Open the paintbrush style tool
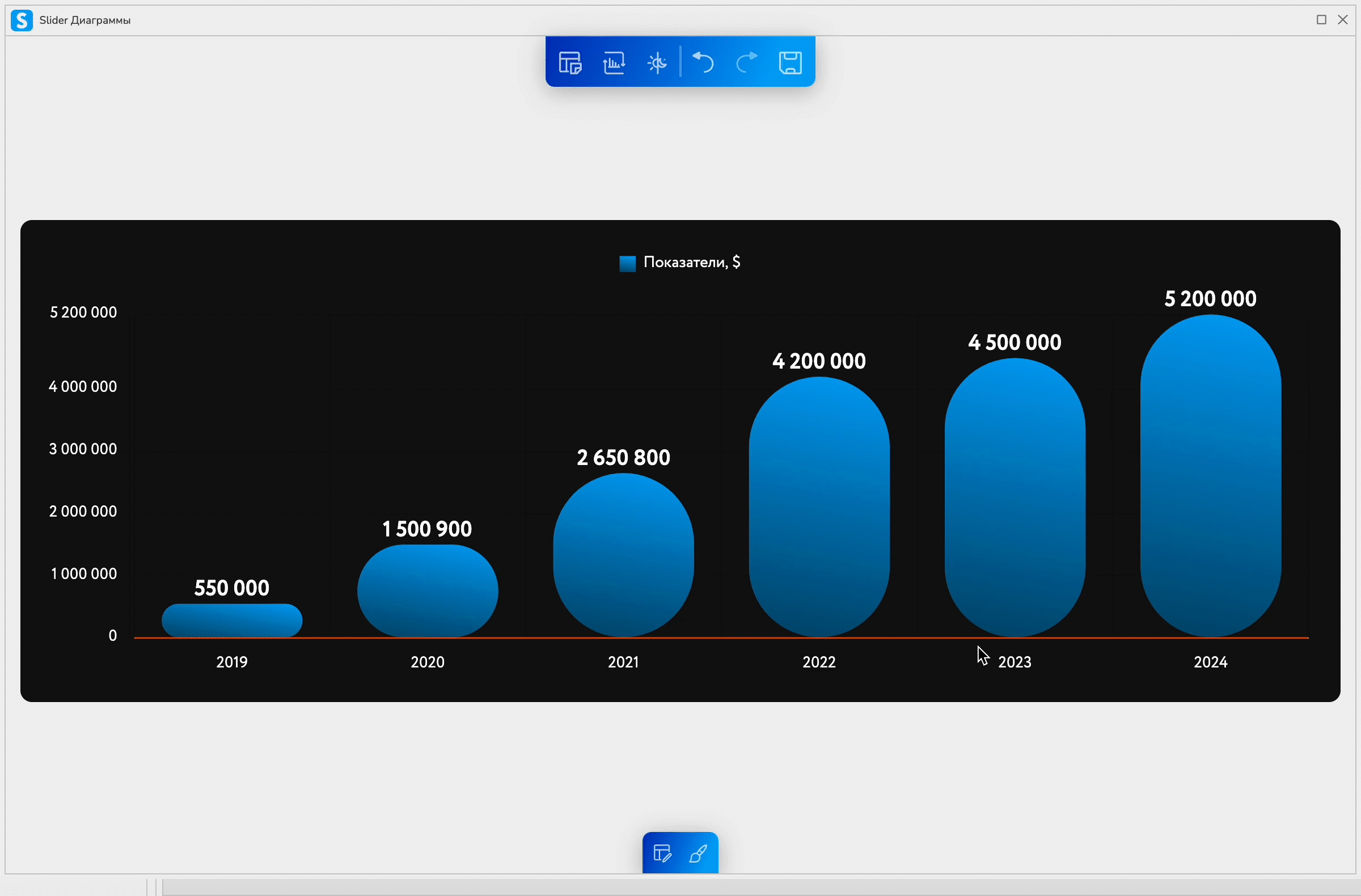The image size is (1361, 896). pos(698,853)
